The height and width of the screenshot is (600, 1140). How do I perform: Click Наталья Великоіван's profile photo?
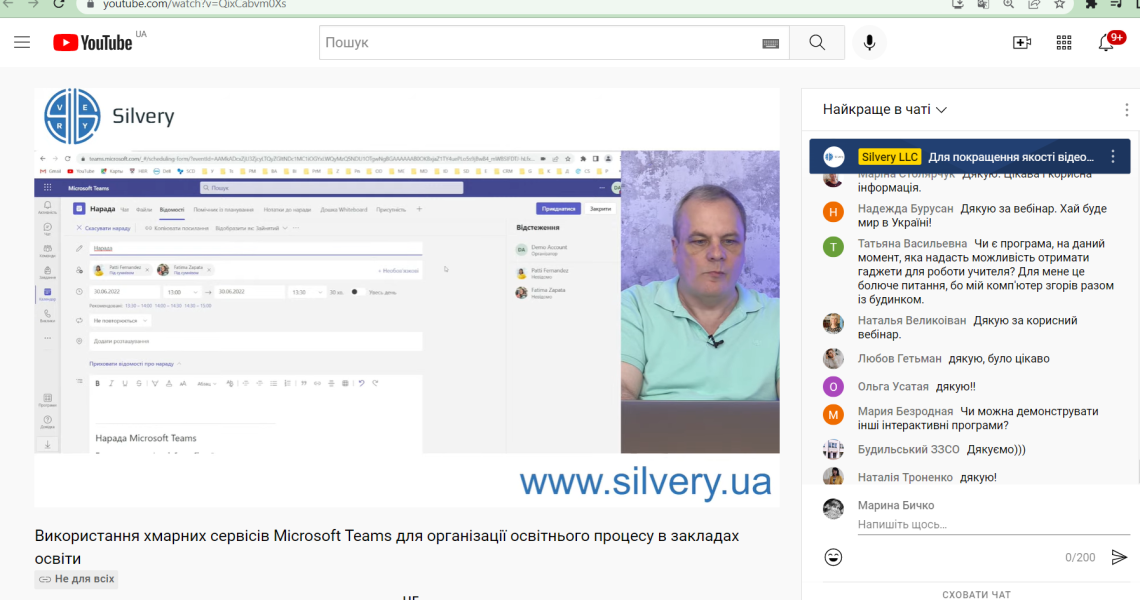pyautogui.click(x=833, y=324)
